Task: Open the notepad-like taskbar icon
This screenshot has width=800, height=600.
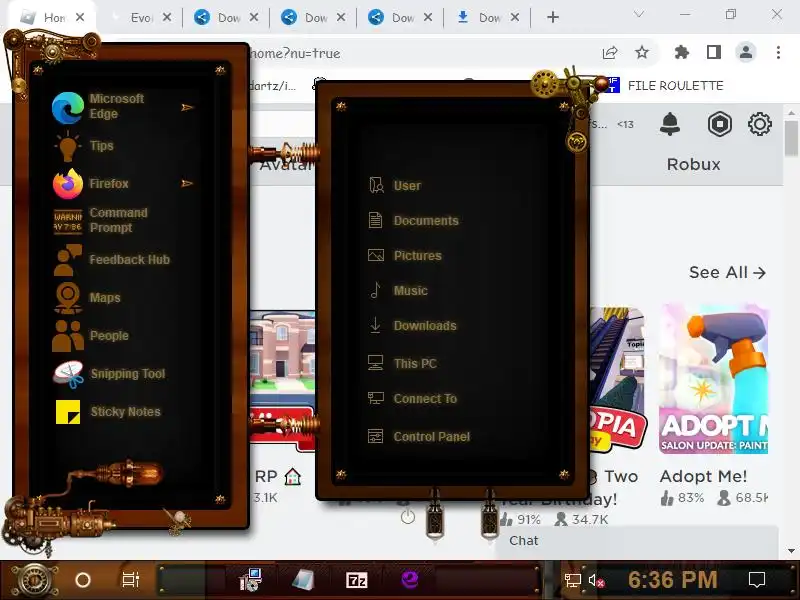Action: click(303, 580)
